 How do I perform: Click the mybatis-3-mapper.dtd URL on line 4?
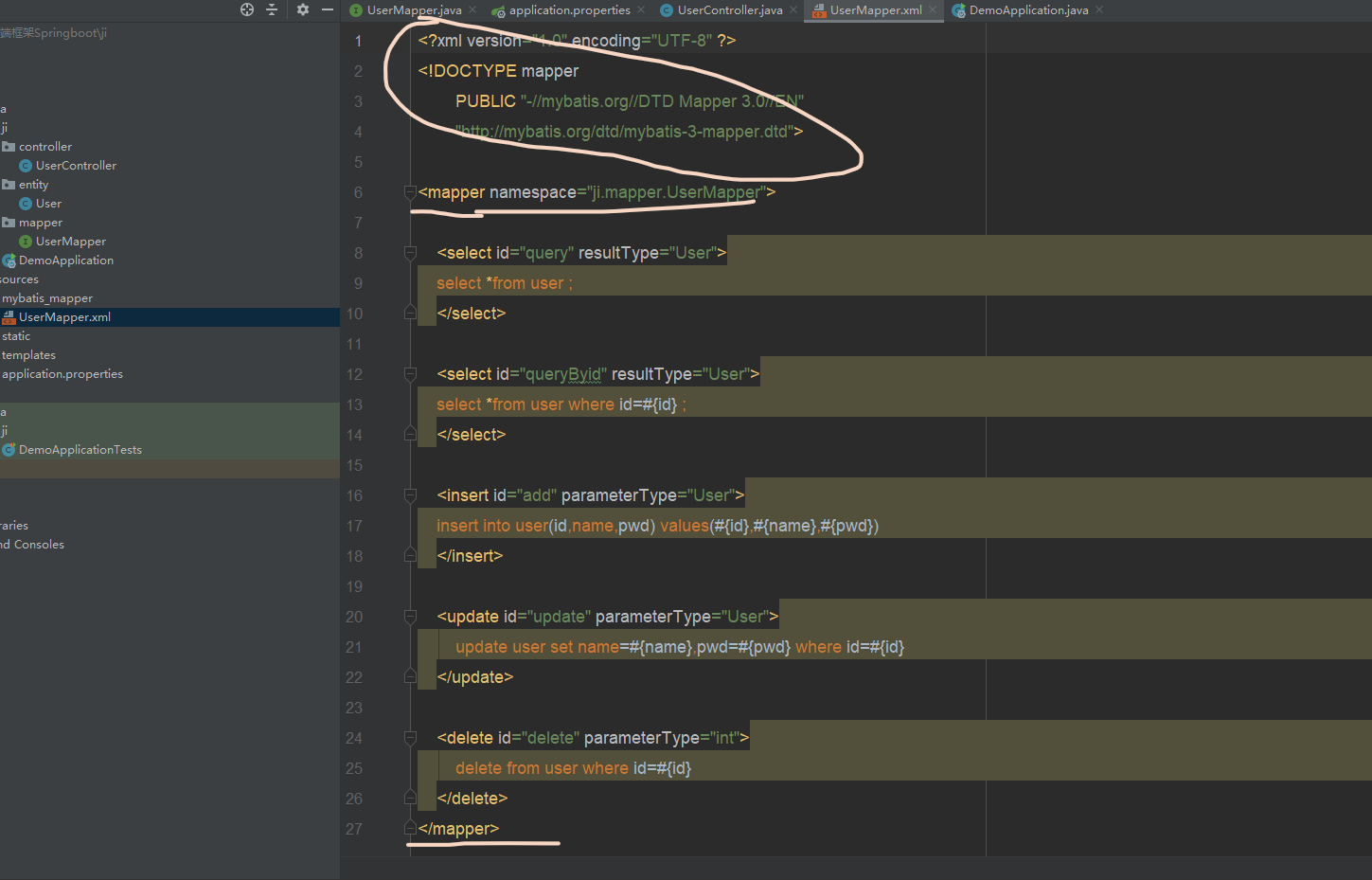click(626, 132)
